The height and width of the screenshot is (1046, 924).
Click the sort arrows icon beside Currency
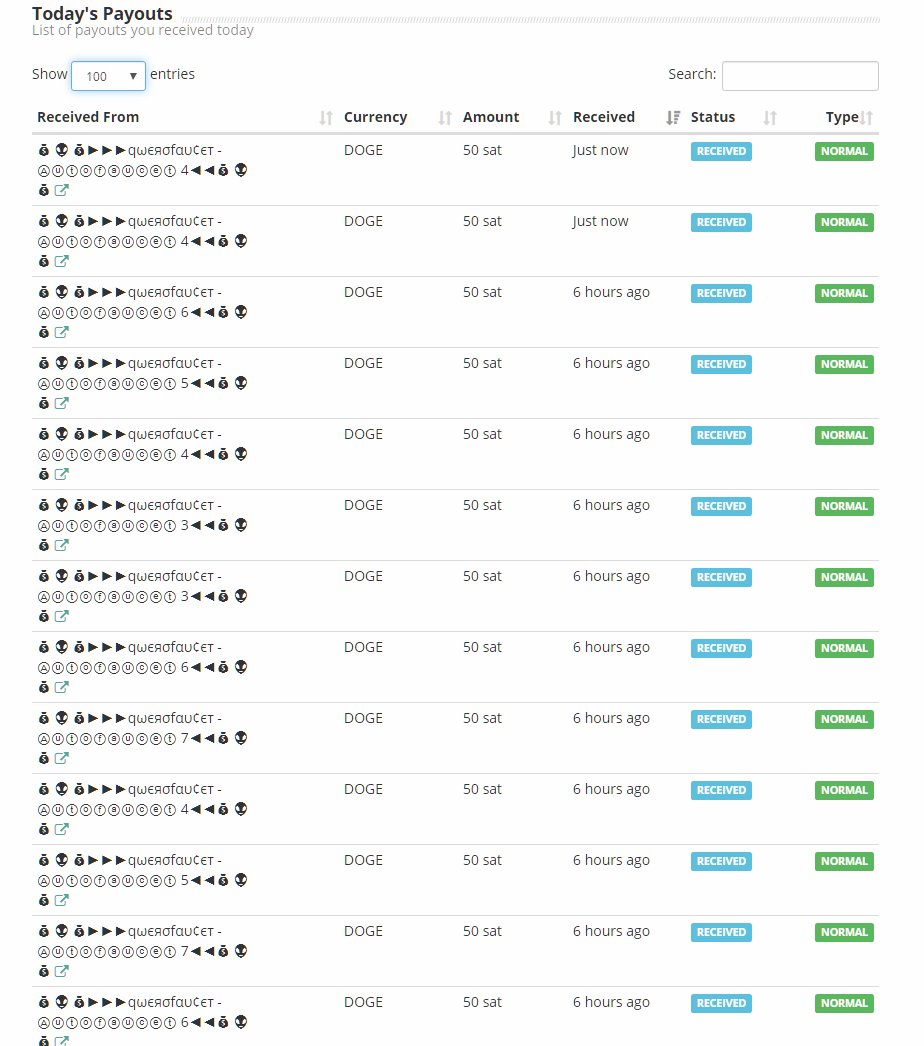coord(445,118)
